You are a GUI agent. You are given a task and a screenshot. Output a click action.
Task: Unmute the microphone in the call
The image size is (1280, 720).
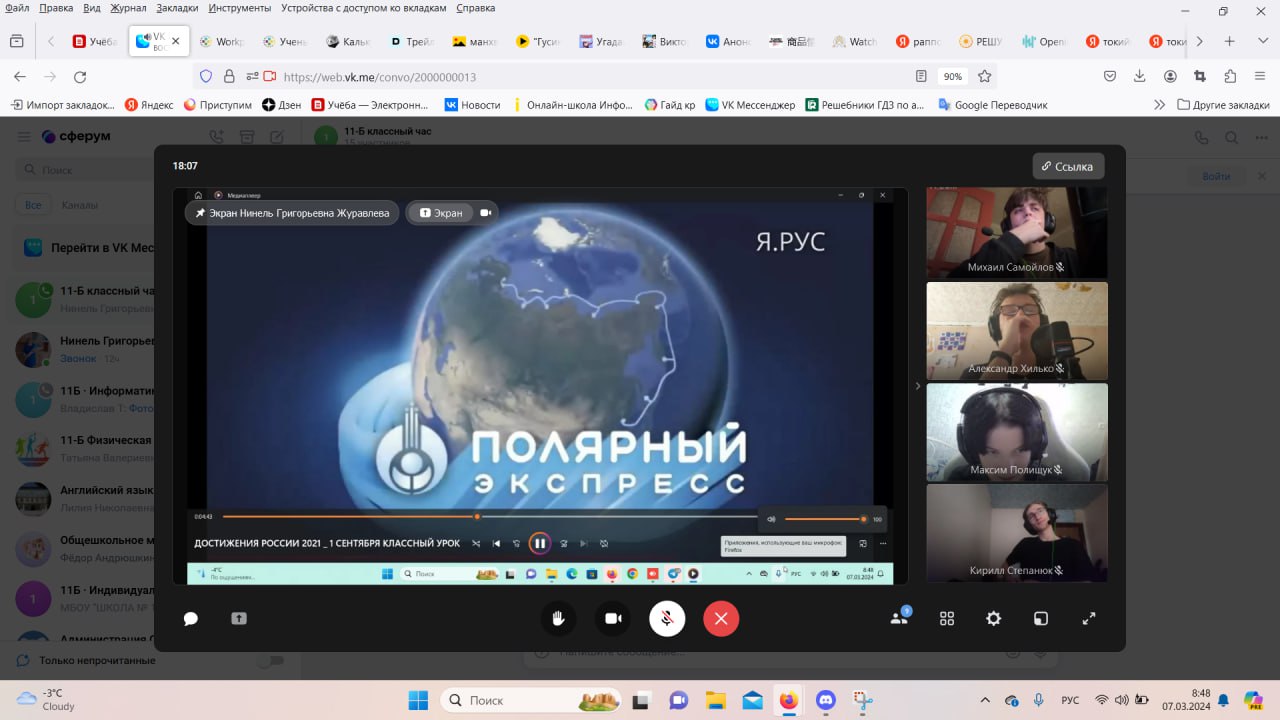point(667,619)
